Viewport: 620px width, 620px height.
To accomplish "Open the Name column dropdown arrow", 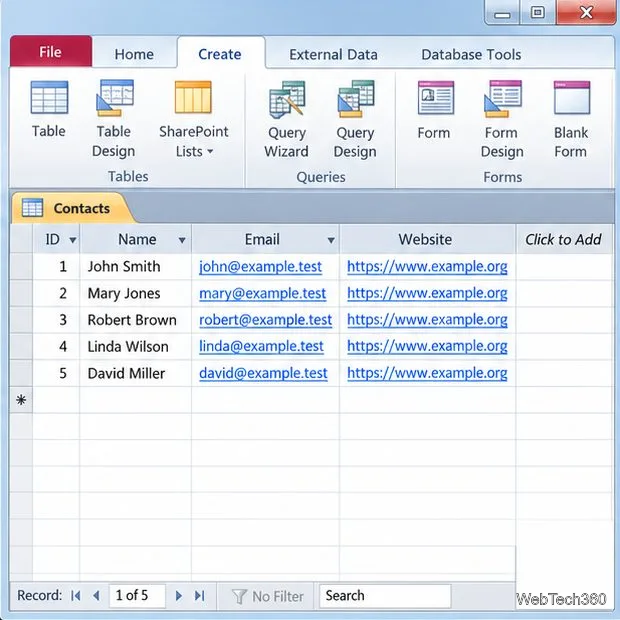I will (182, 240).
